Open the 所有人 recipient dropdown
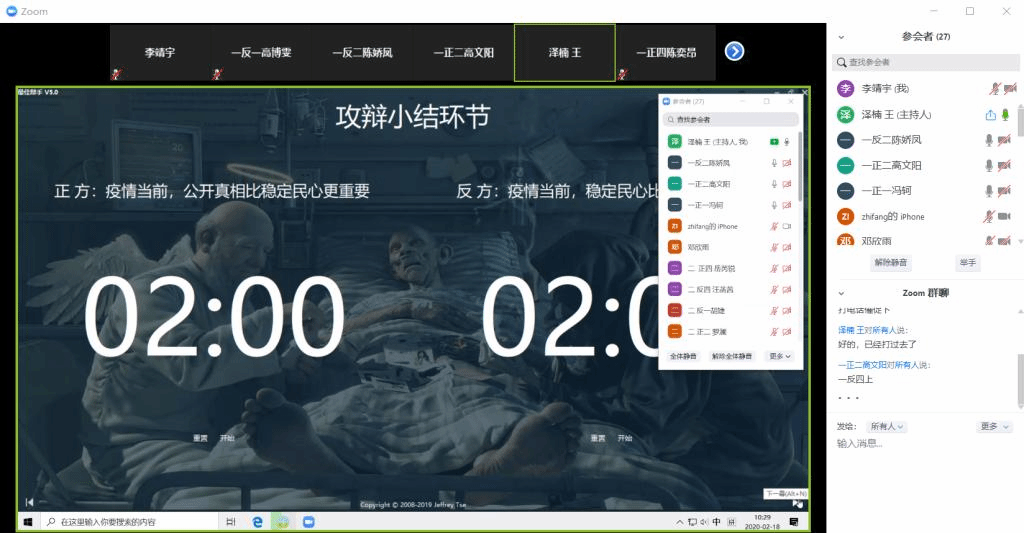 (887, 427)
